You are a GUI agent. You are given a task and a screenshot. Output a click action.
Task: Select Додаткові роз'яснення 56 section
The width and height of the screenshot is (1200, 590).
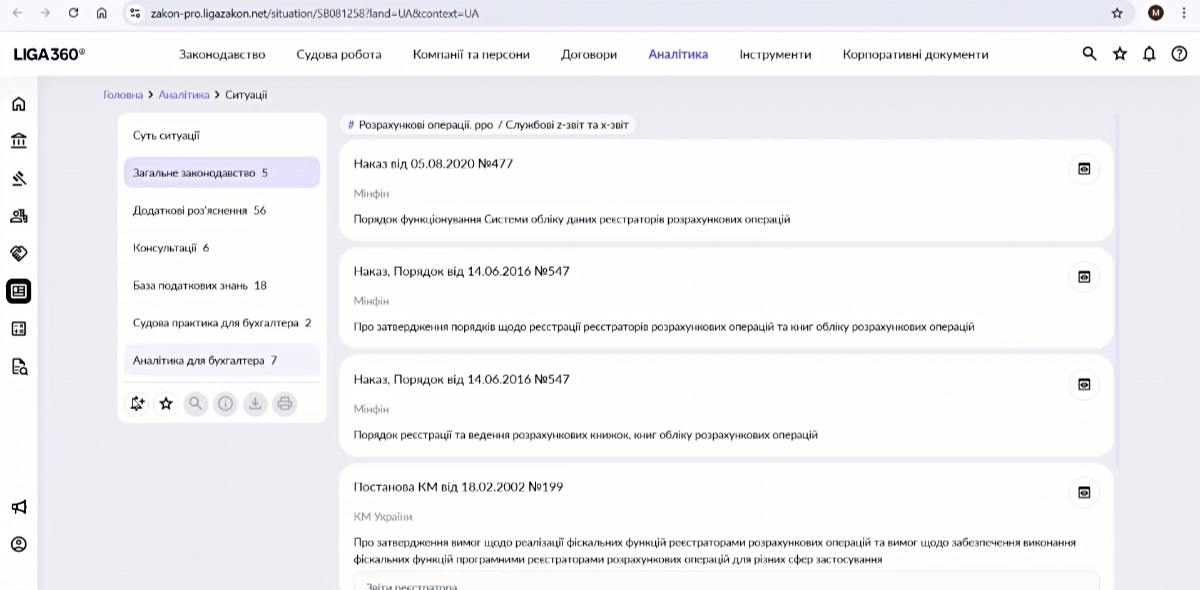pyautogui.click(x=199, y=211)
